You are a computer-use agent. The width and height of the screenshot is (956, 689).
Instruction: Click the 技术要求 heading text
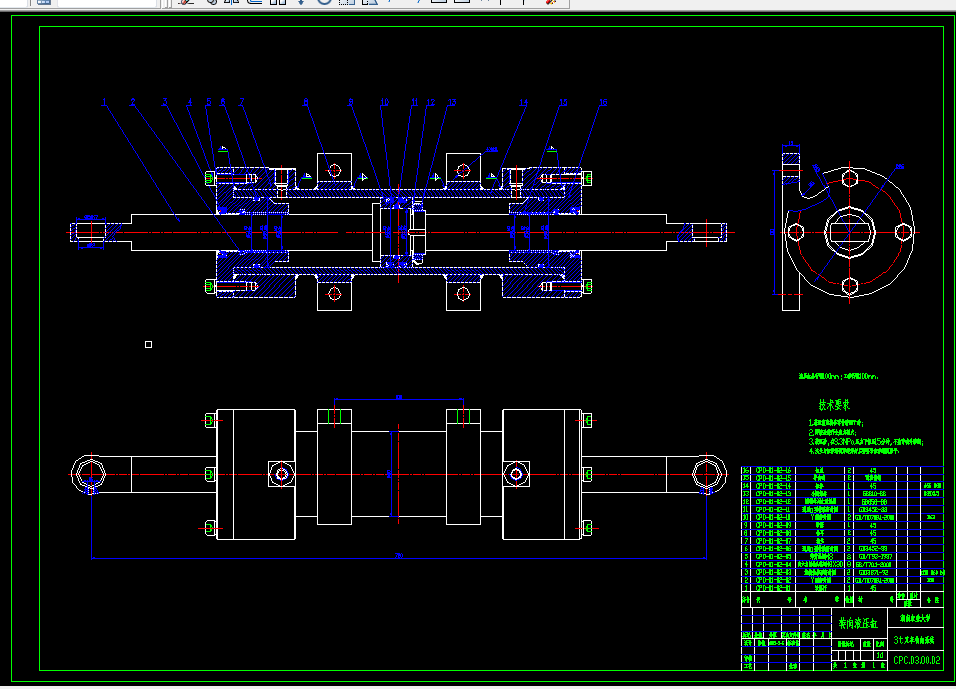(834, 405)
